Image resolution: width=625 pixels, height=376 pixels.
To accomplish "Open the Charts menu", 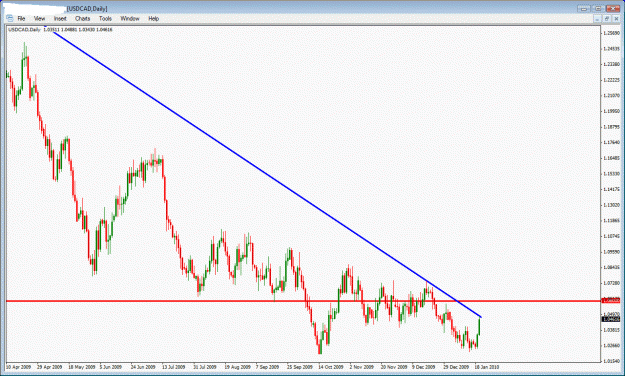I will [x=83, y=18].
